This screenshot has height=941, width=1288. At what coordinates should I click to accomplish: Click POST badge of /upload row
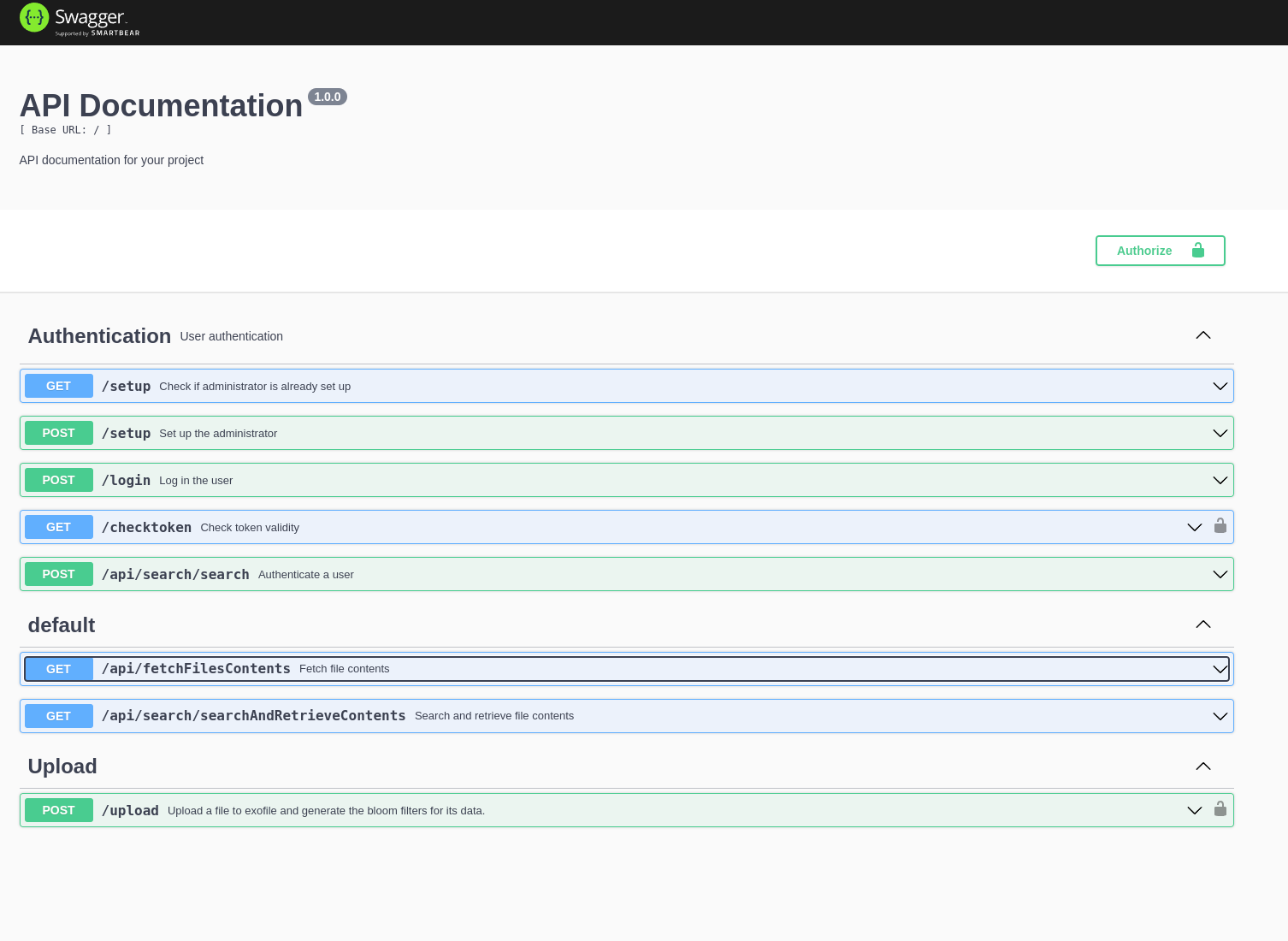click(x=59, y=810)
